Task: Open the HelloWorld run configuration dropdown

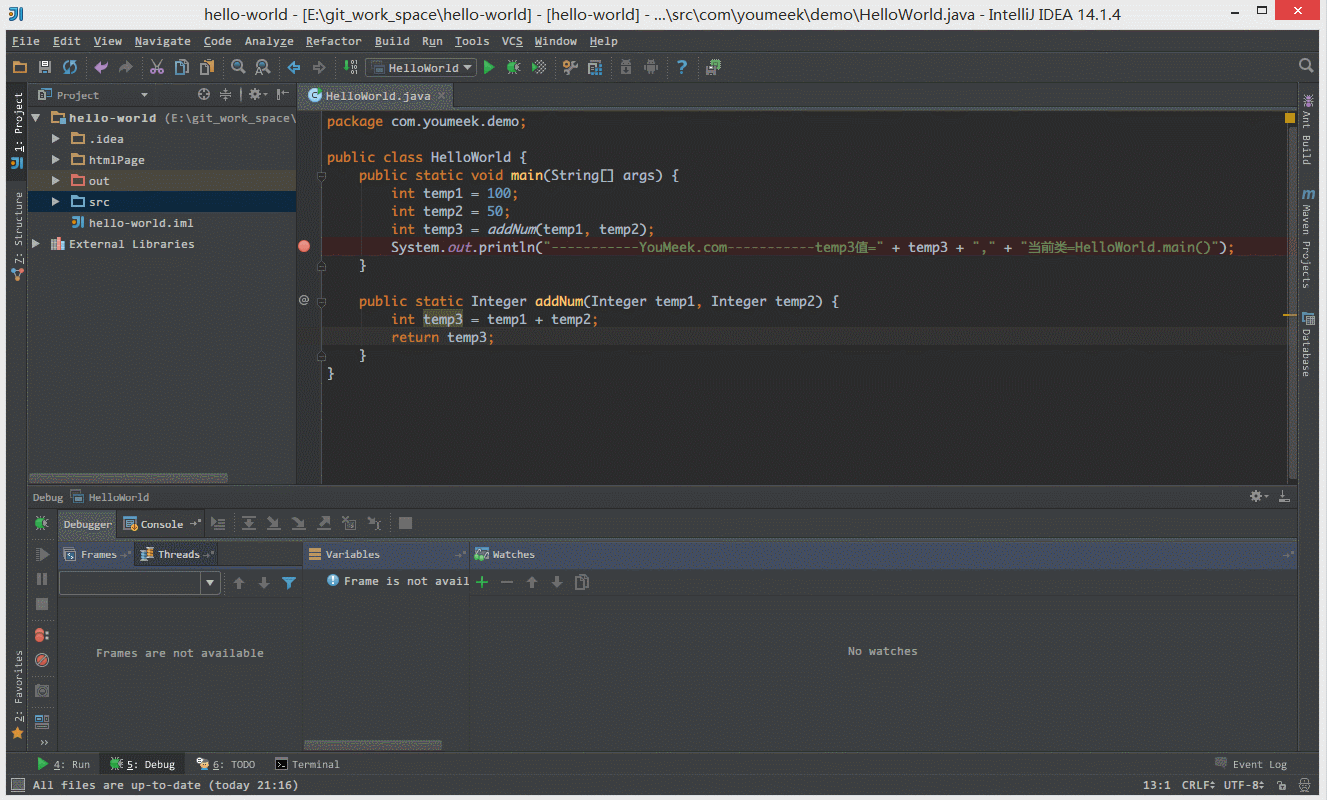Action: 420,67
